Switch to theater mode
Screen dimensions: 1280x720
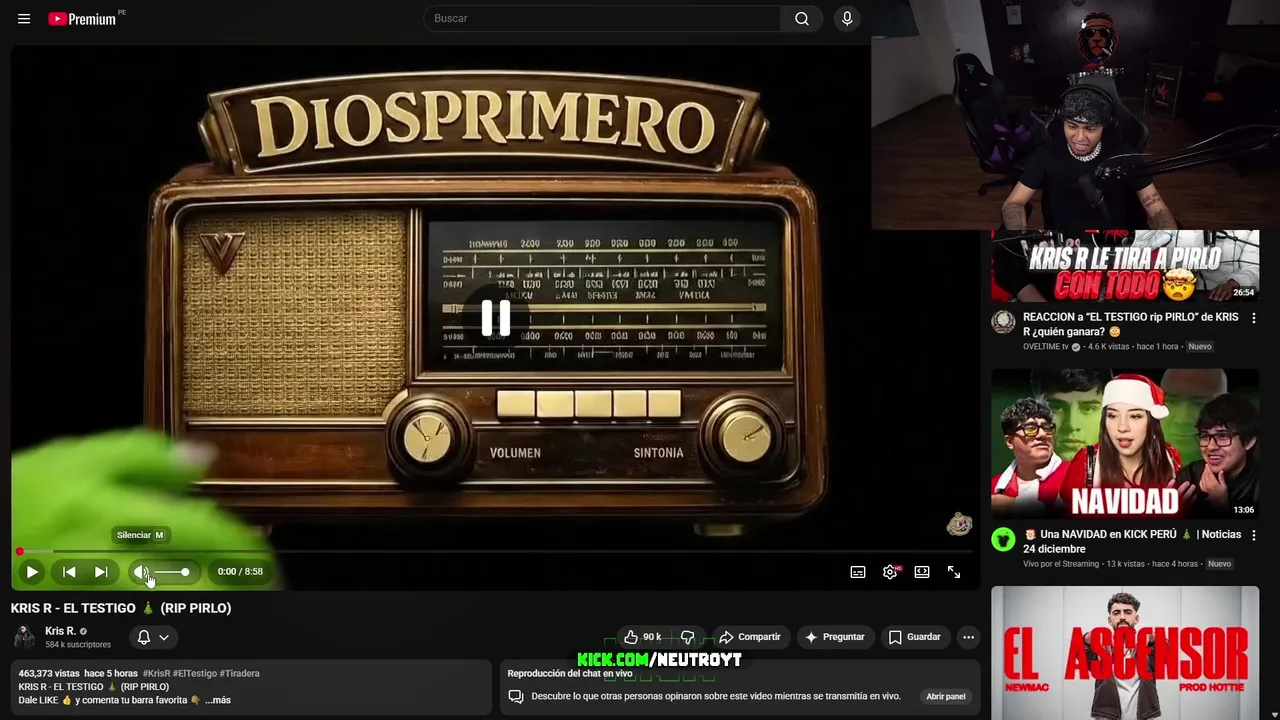[x=922, y=572]
